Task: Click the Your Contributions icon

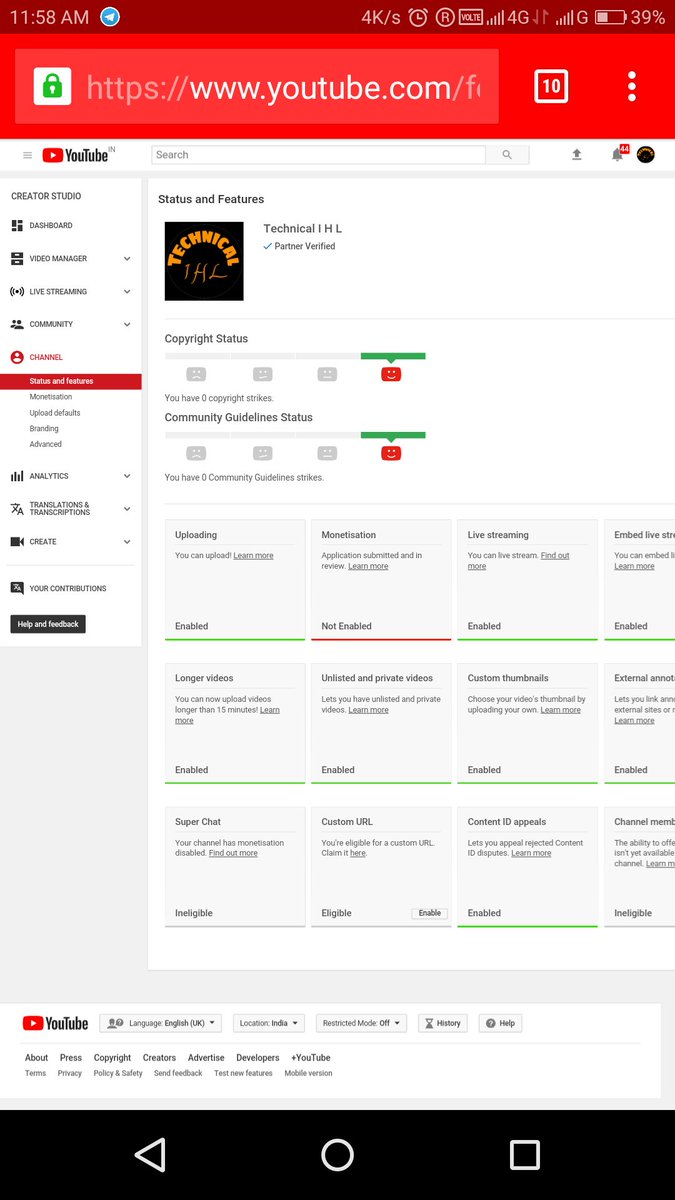Action: tap(17, 588)
